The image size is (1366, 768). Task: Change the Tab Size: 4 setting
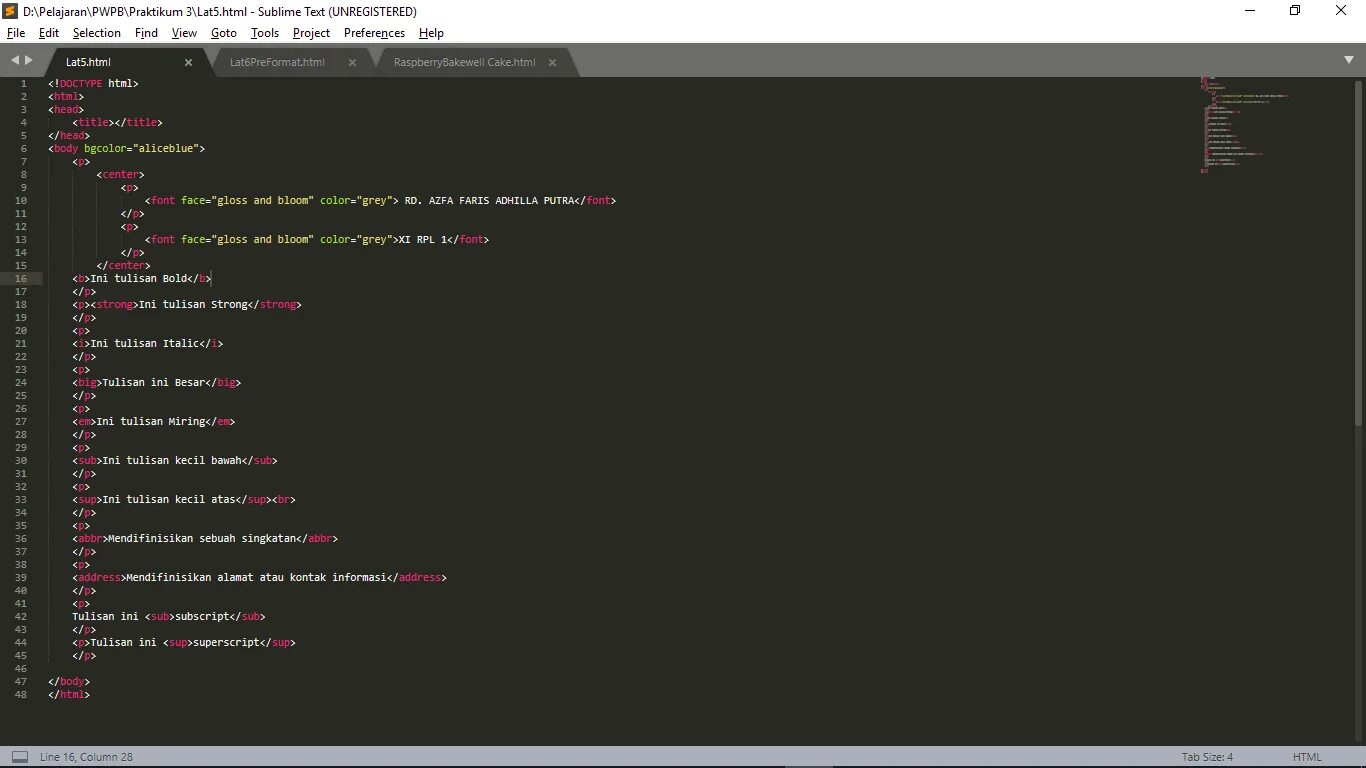tap(1207, 757)
